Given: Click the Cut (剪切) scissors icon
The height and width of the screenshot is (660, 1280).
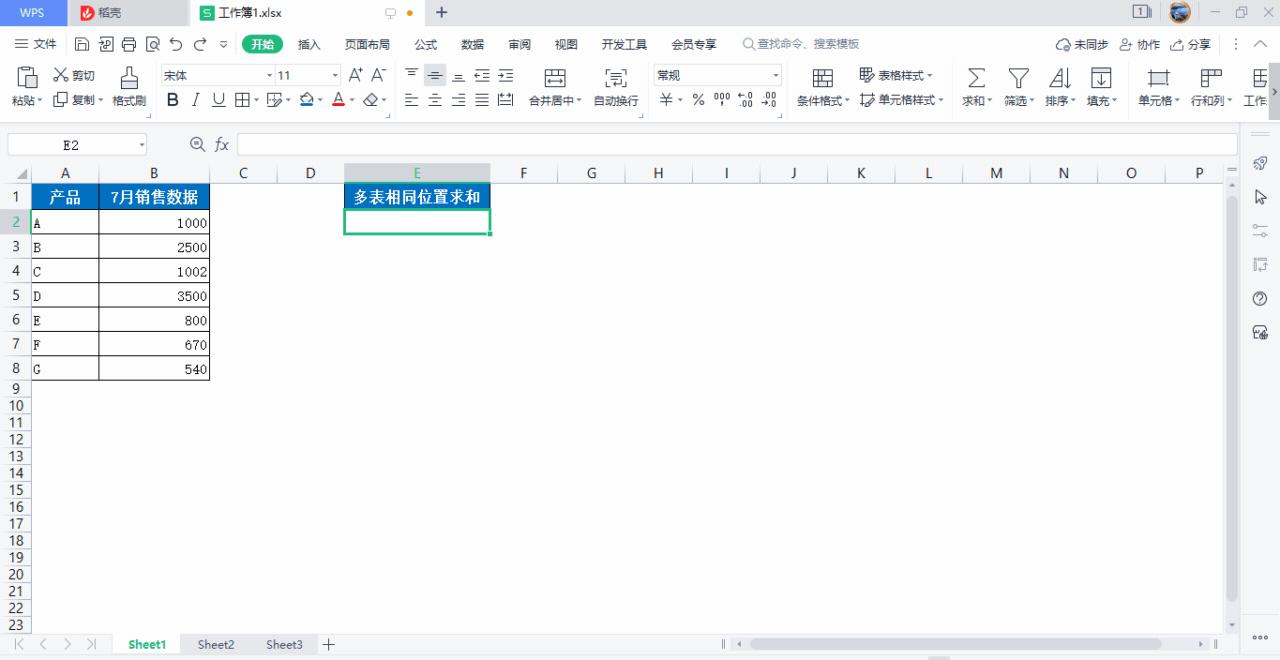Looking at the screenshot, I should pos(63,75).
